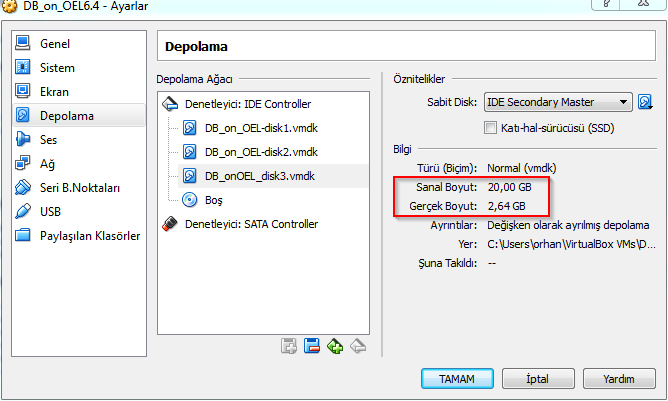Enable the Katı-hal-sürücüsü (SSD) checkbox
The height and width of the screenshot is (401, 668).
point(490,127)
